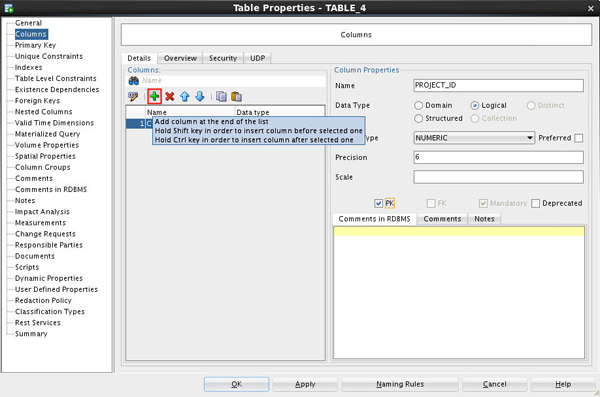Select Volume Properties in the tree
This screenshot has height=397, width=600.
pos(47,145)
